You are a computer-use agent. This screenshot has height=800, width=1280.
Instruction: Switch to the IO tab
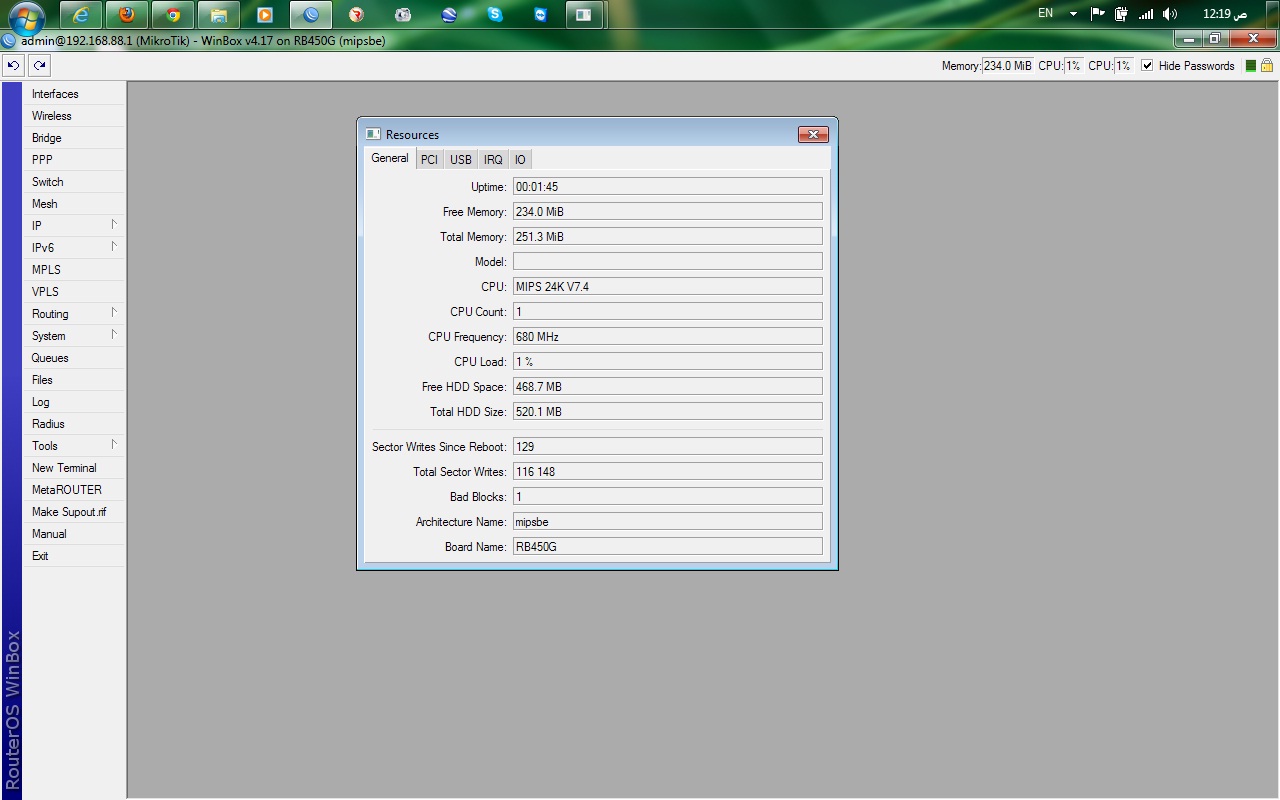(x=520, y=160)
